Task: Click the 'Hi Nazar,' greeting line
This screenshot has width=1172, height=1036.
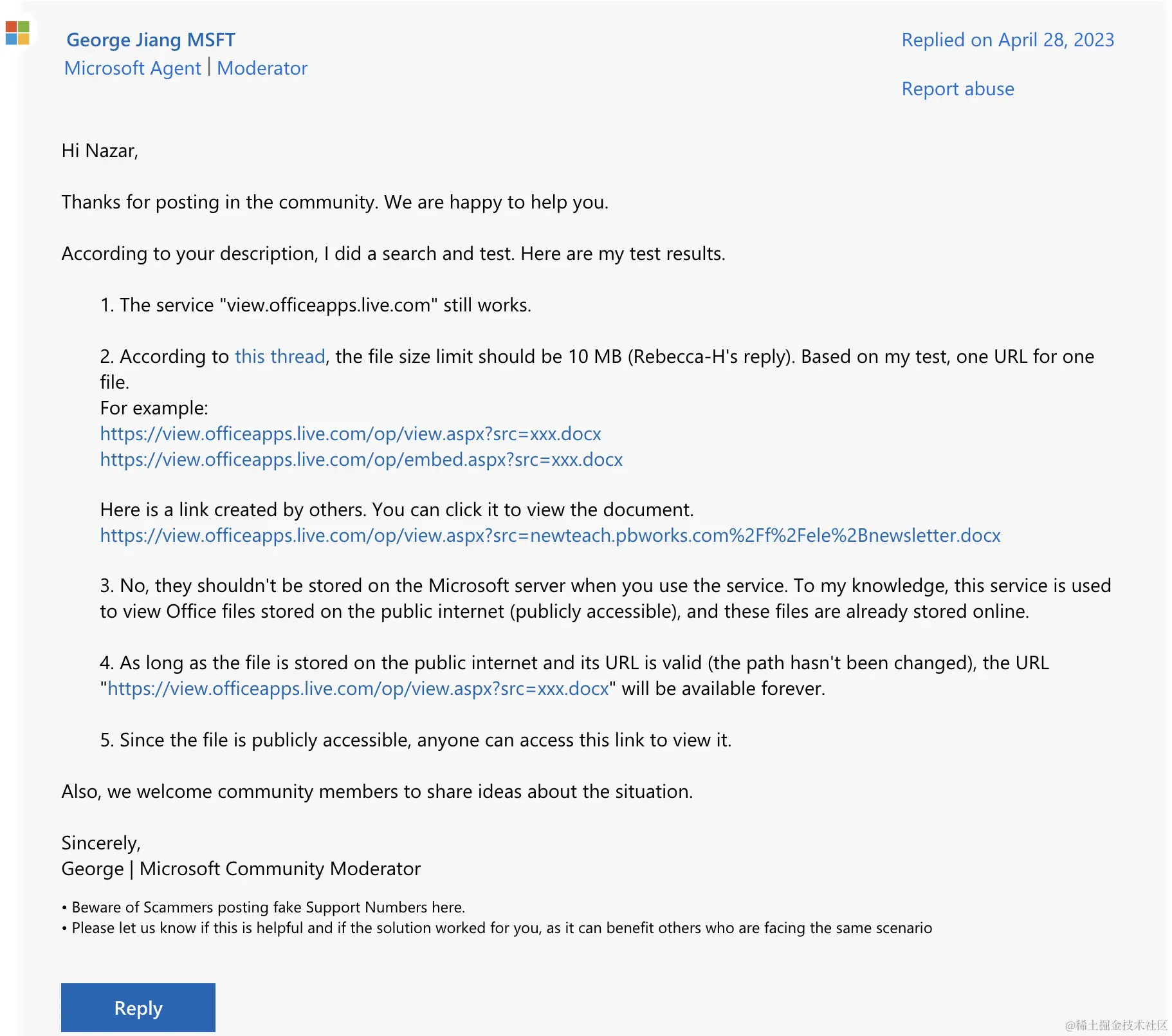Action: pyautogui.click(x=100, y=151)
